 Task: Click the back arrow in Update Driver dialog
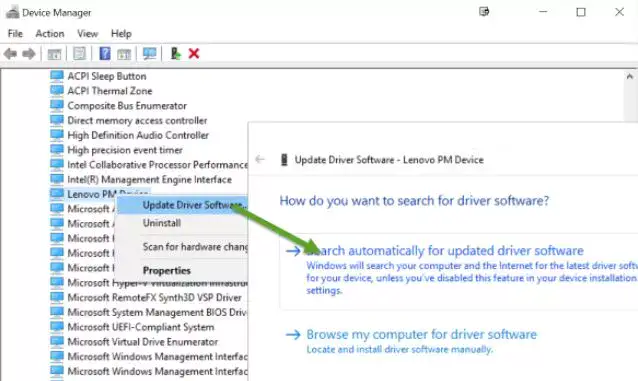tap(260, 159)
